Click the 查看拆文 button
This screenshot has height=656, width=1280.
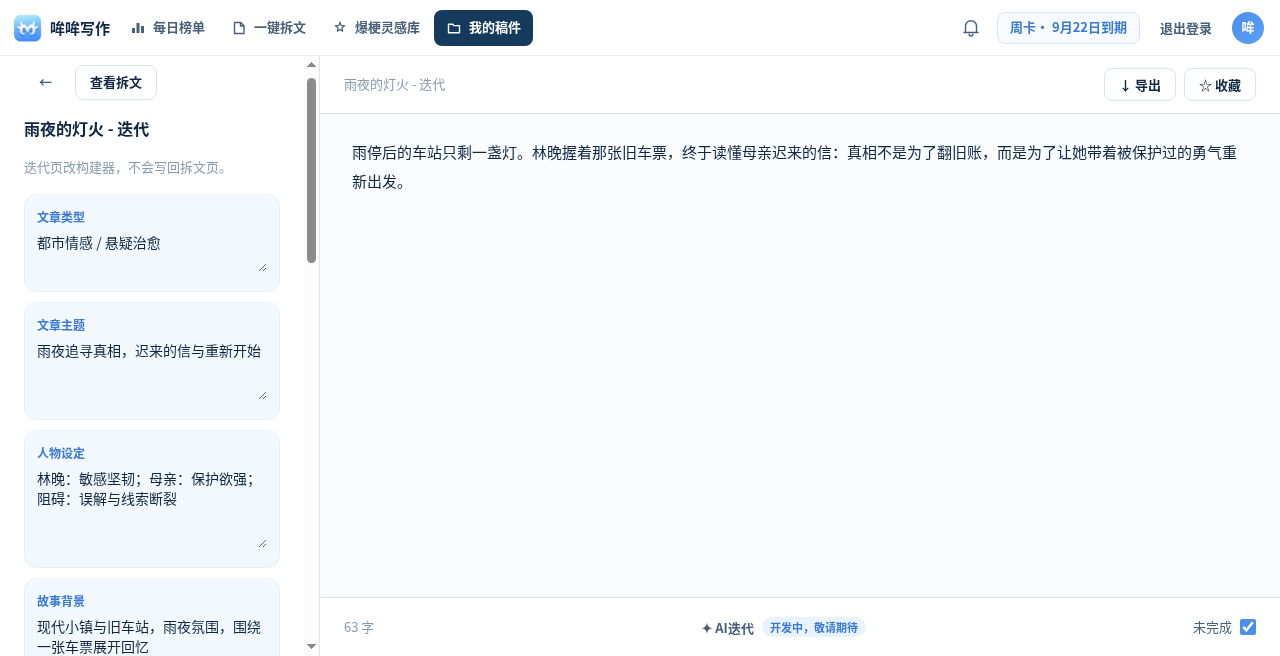(116, 83)
